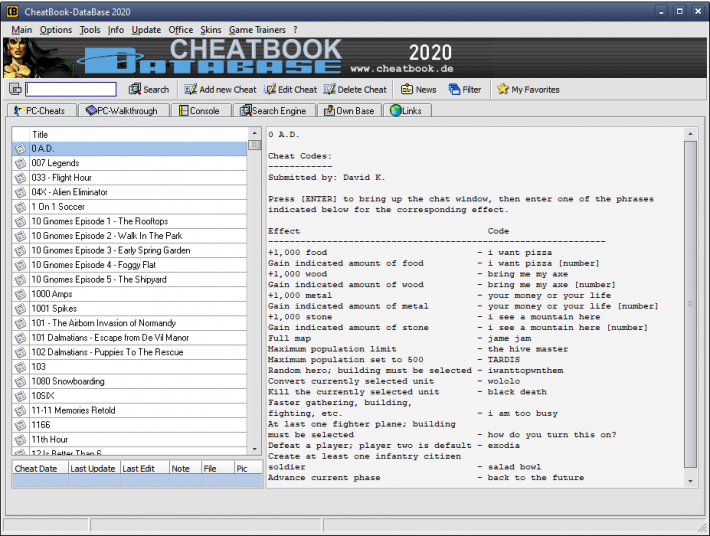
Task: Select the 0 A.D. game entry
Action: pyautogui.click(x=130, y=148)
